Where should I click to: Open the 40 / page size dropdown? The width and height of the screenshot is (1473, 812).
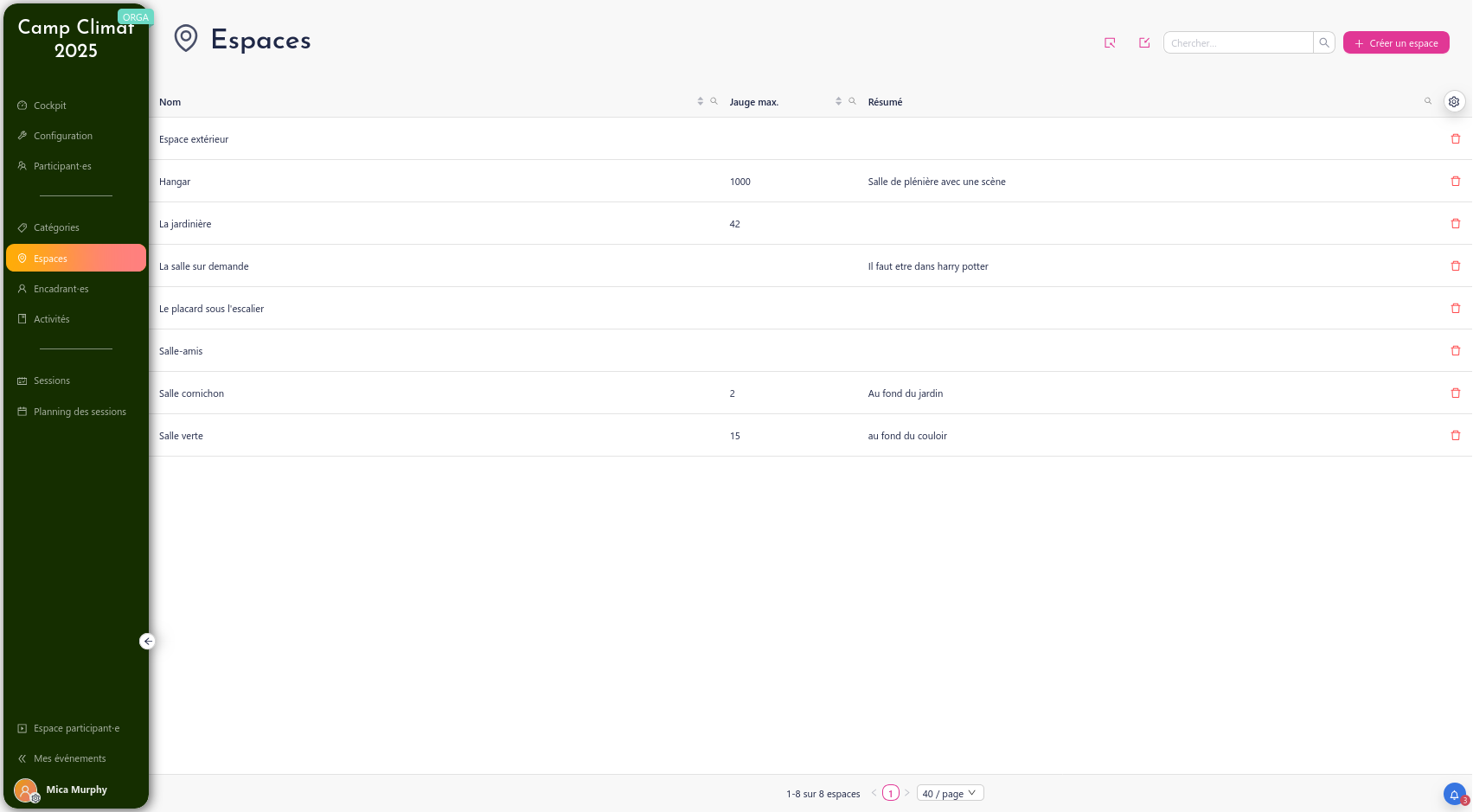tap(950, 793)
